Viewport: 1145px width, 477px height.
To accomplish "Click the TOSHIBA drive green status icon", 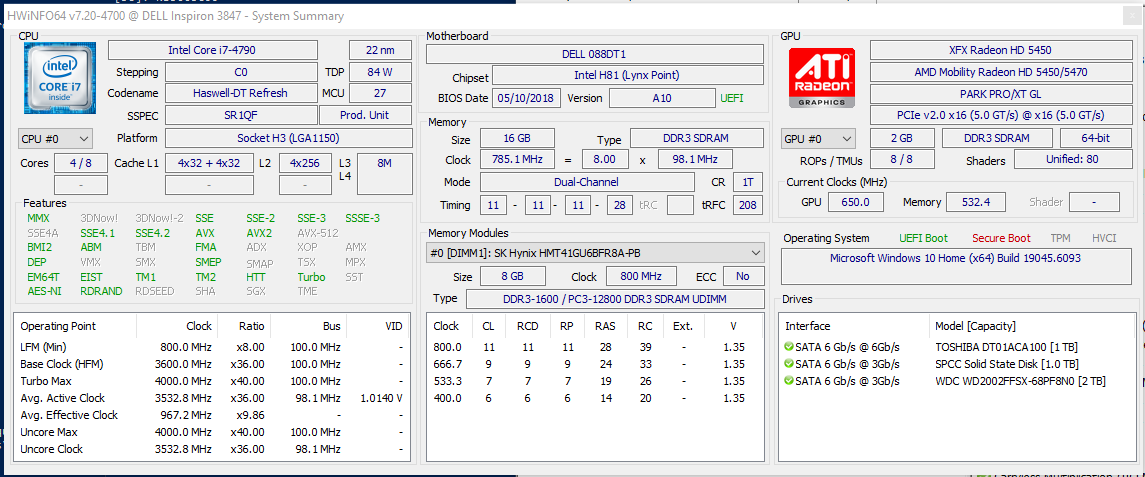I will coord(789,347).
